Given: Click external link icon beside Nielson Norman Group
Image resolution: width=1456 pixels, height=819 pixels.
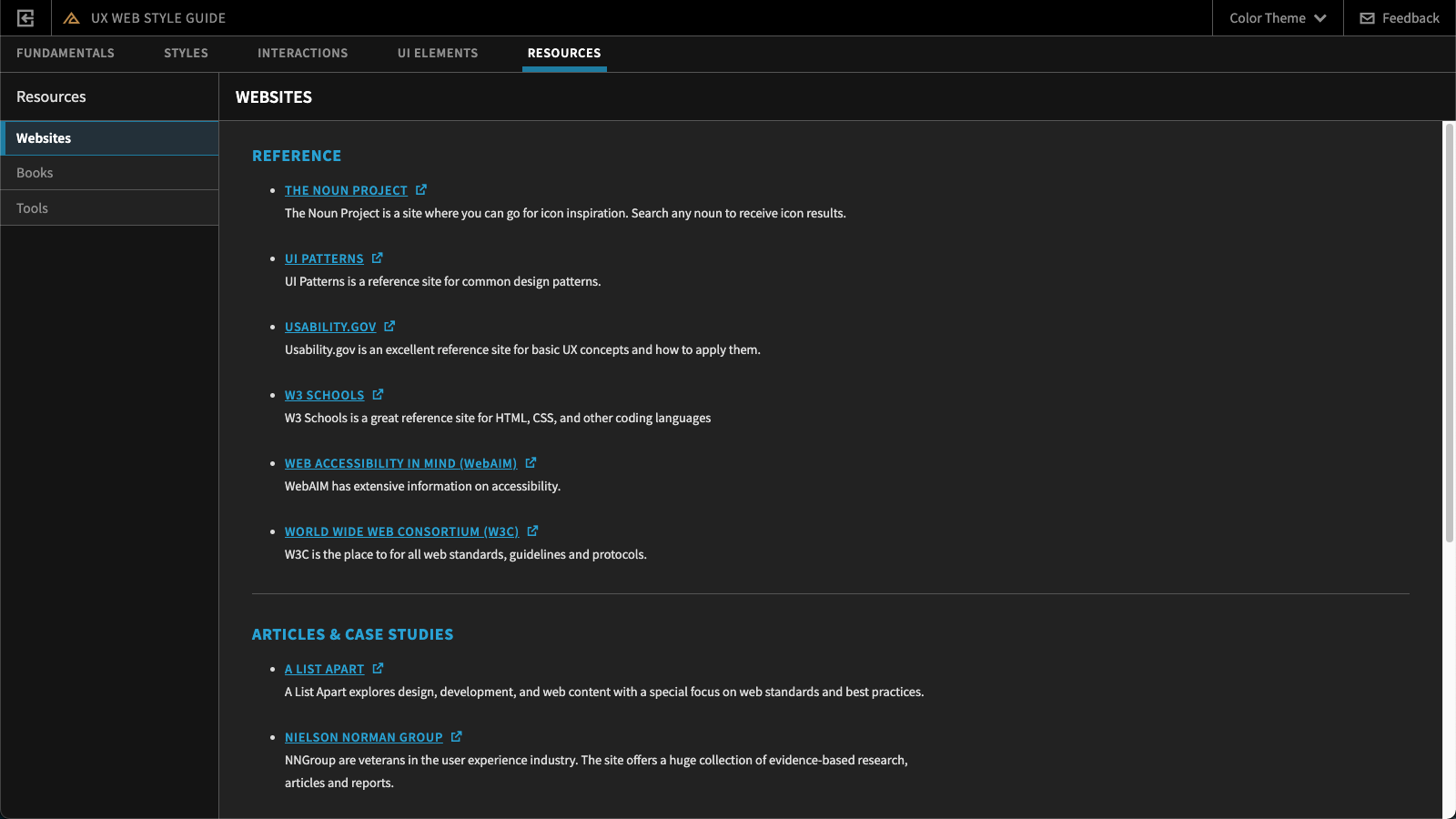Looking at the screenshot, I should pyautogui.click(x=457, y=737).
